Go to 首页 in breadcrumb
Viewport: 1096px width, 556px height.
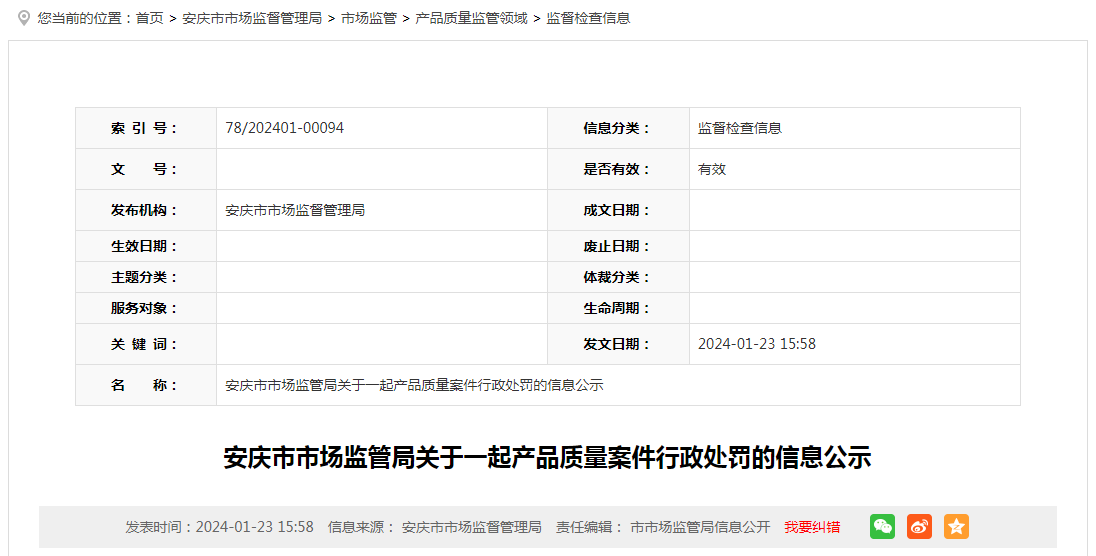coord(150,18)
